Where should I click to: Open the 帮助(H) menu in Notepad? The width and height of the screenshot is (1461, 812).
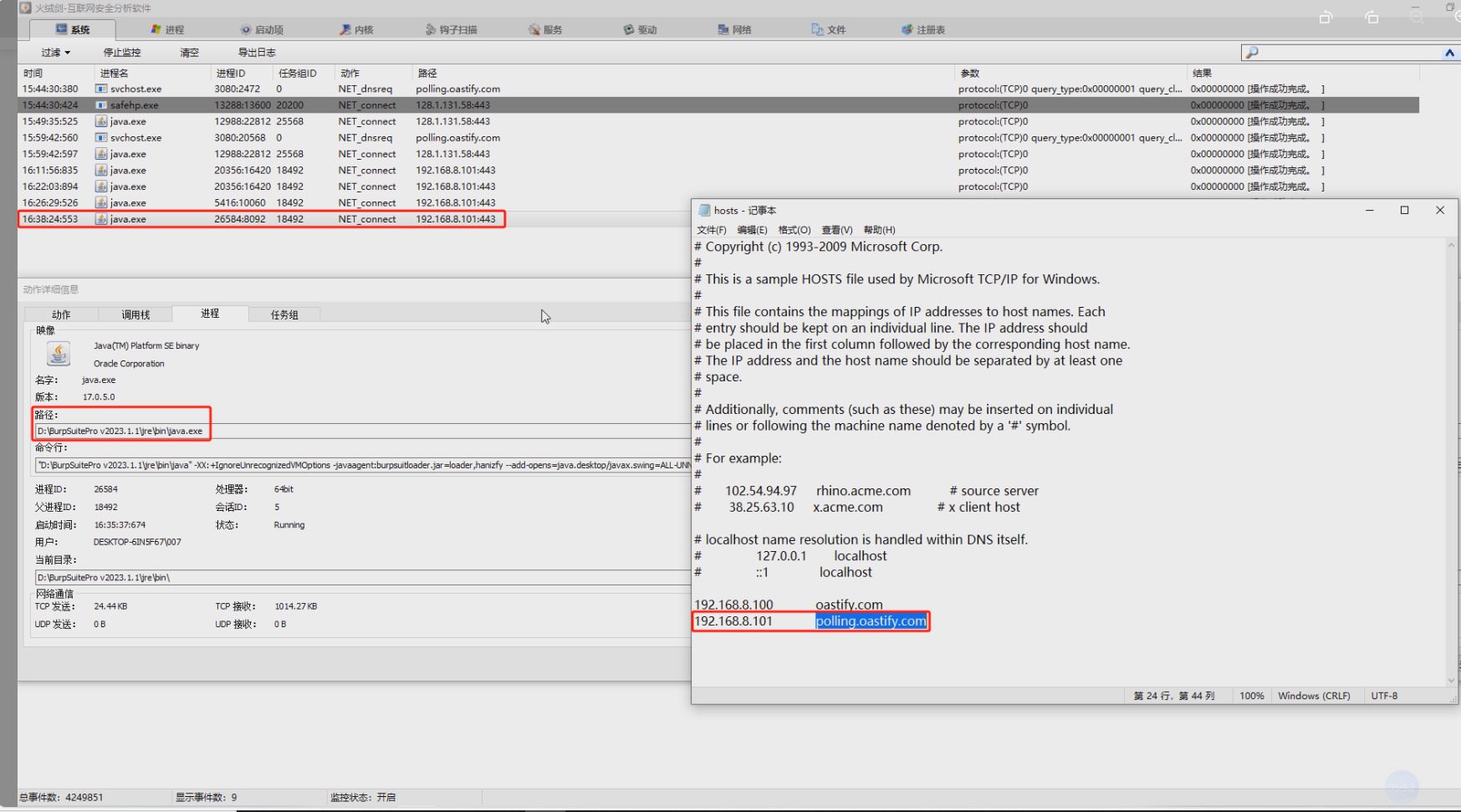880,230
